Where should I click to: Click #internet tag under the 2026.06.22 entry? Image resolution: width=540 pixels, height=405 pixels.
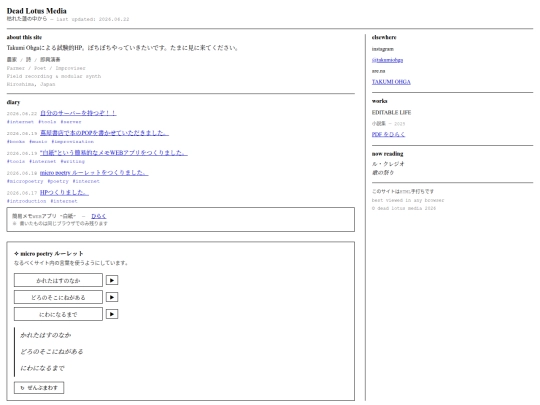(x=20, y=122)
